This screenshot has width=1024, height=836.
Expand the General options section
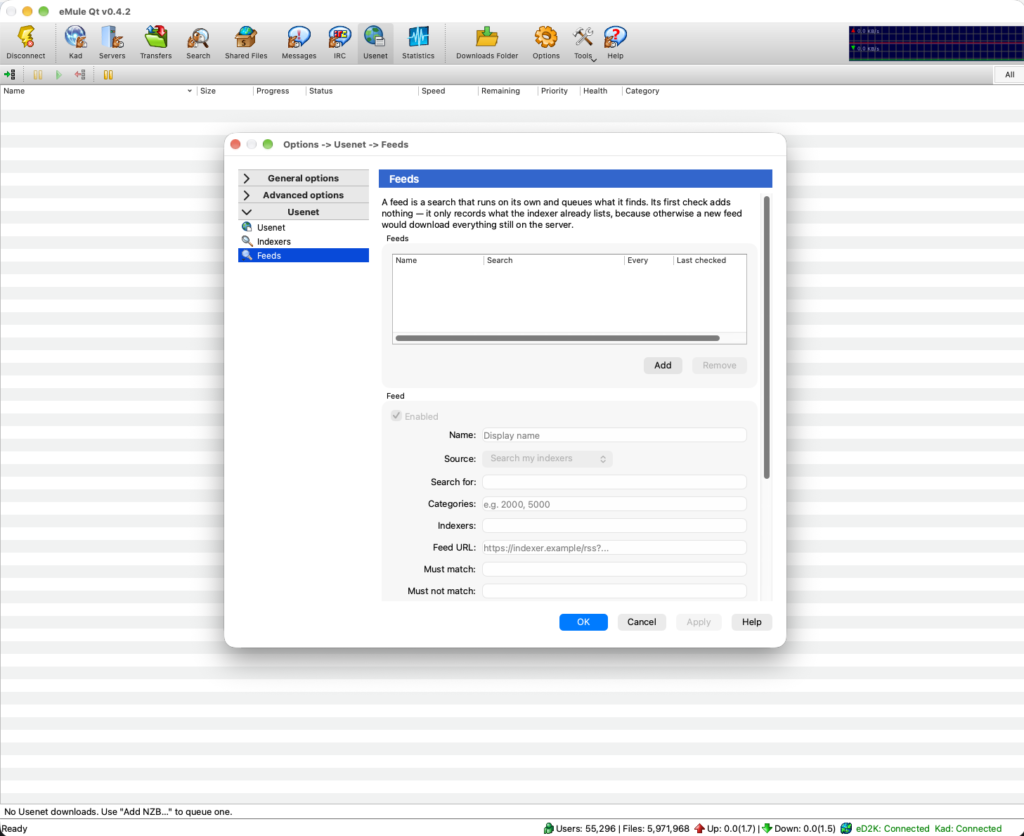tap(304, 178)
